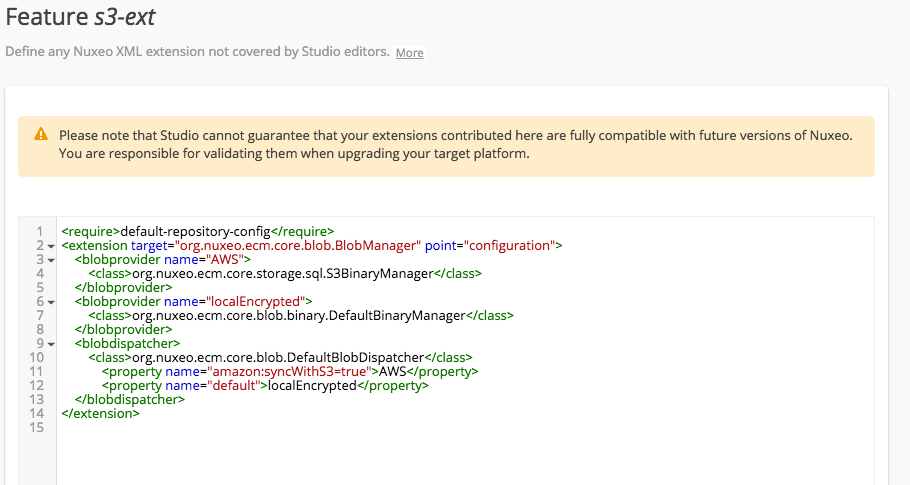Place cursor on empty line 15 in the editor
This screenshot has width=910, height=485.
tap(464, 428)
